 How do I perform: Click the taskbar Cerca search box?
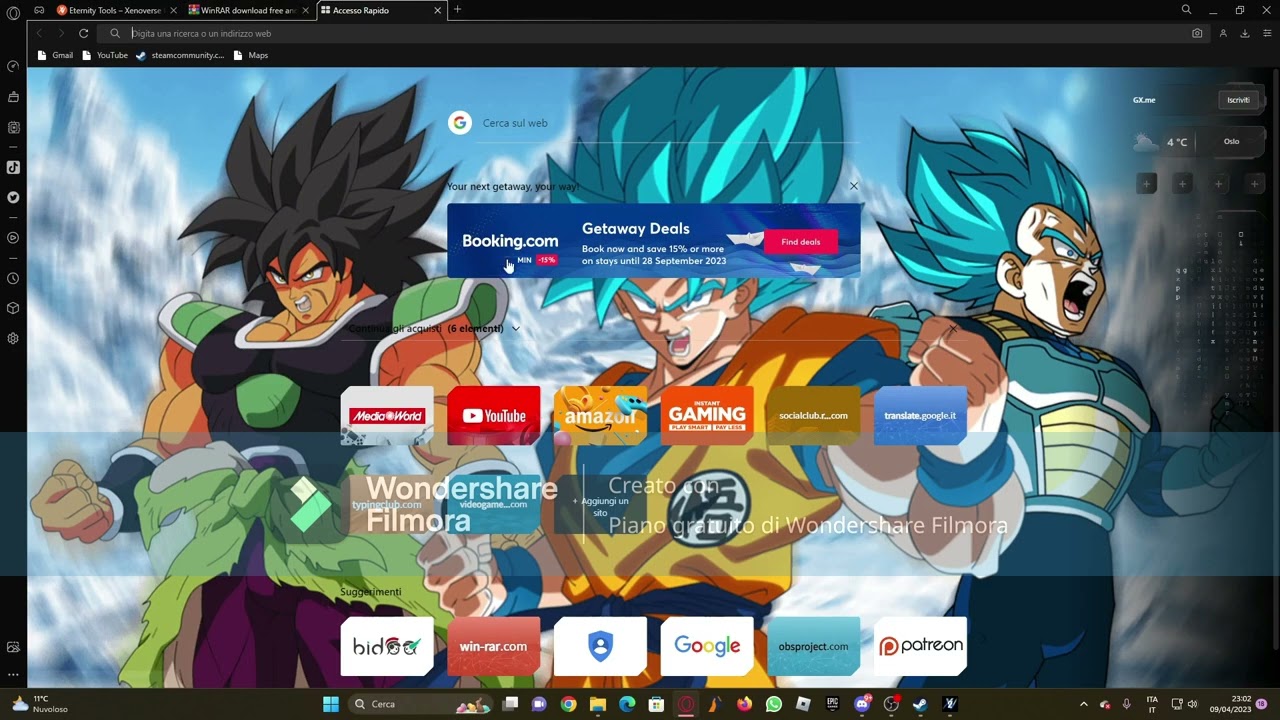pyautogui.click(x=421, y=704)
